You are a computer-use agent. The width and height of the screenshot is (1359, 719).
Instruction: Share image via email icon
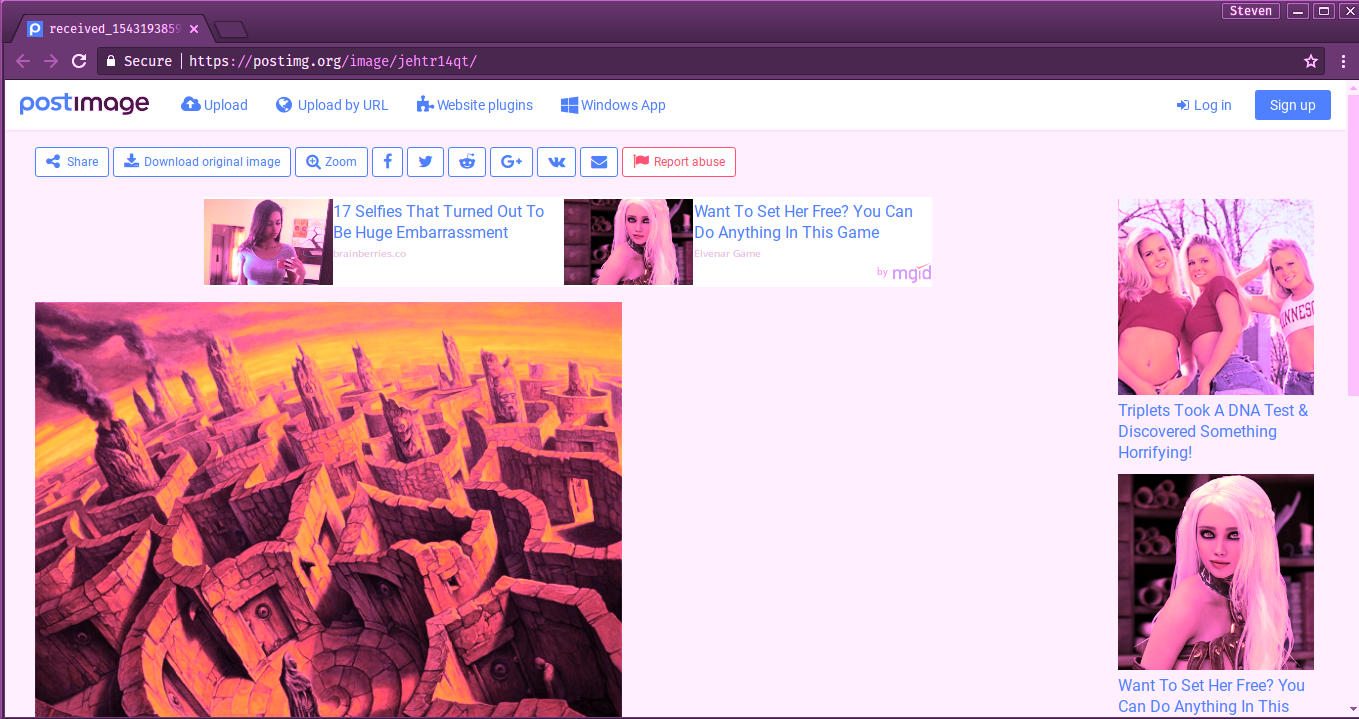click(x=598, y=162)
